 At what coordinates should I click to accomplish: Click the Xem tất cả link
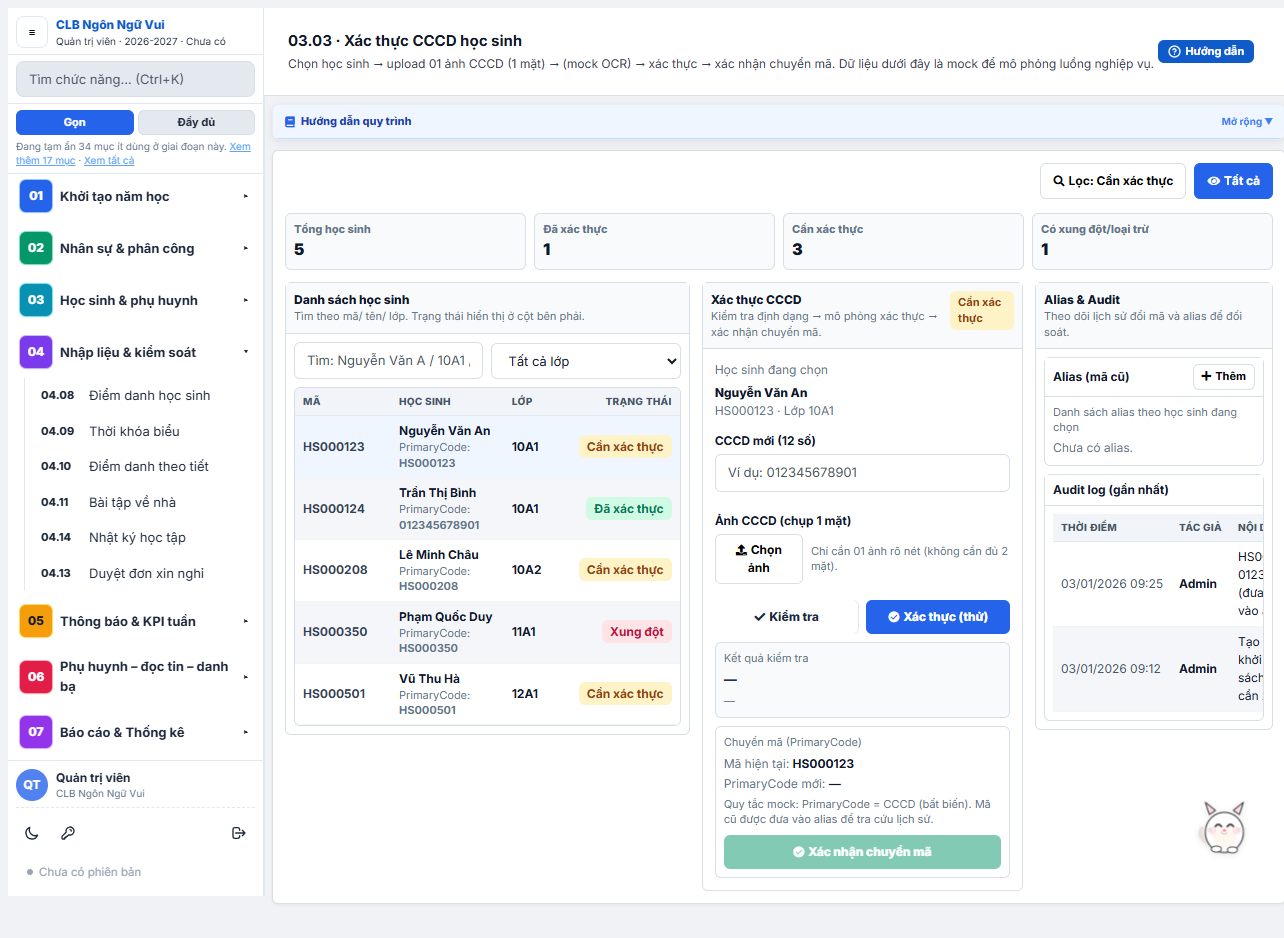pyautogui.click(x=109, y=160)
